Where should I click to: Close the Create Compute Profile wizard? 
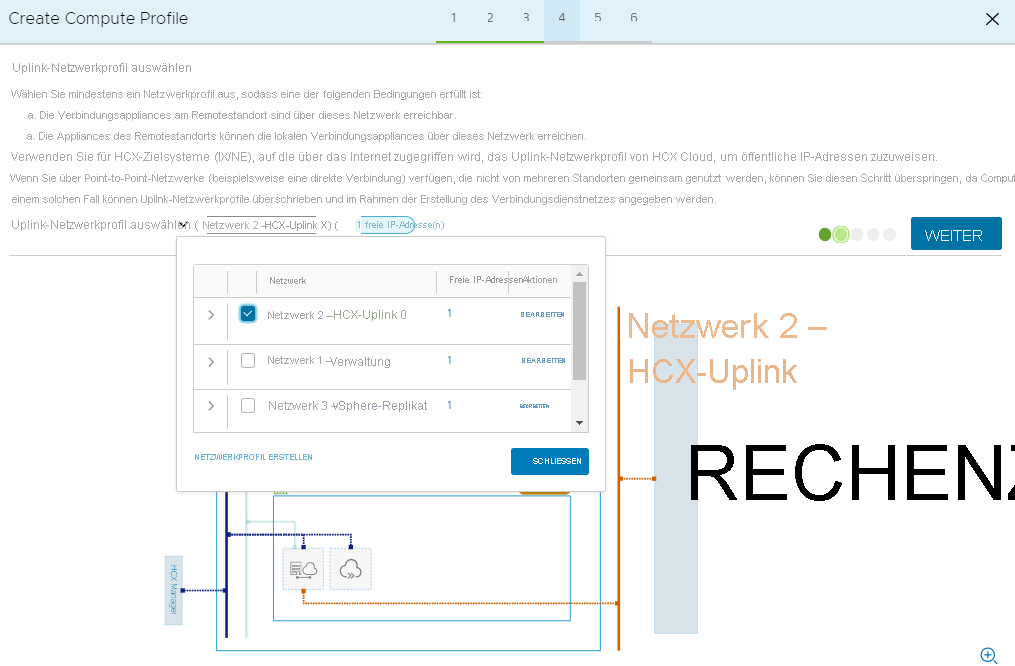pyautogui.click(x=992, y=19)
